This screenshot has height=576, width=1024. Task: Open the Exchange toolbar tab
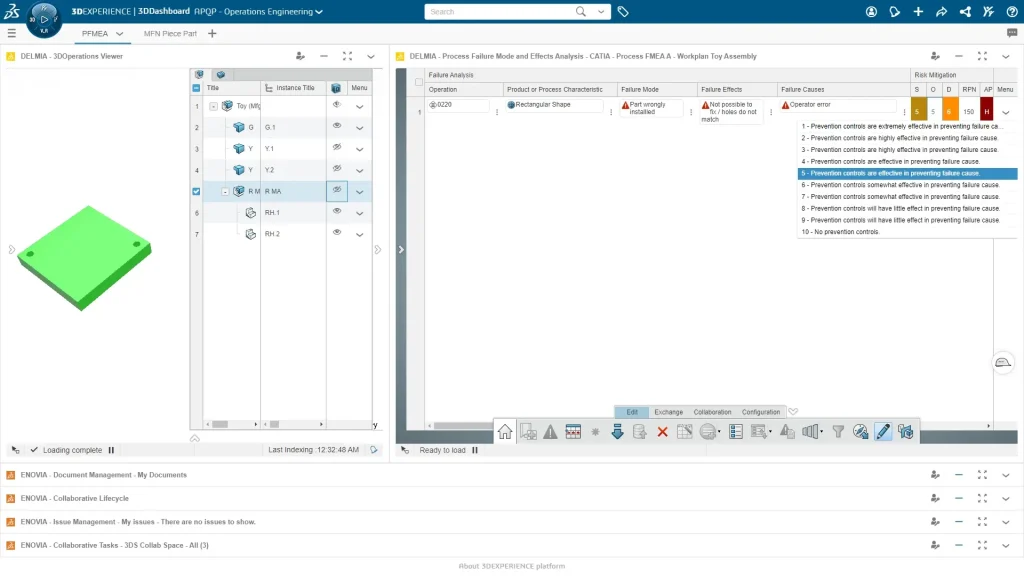(668, 412)
